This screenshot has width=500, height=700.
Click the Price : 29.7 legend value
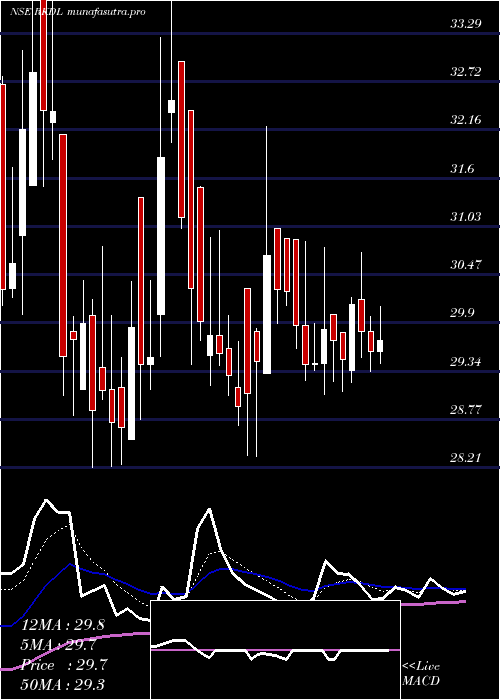pyautogui.click(x=64, y=665)
